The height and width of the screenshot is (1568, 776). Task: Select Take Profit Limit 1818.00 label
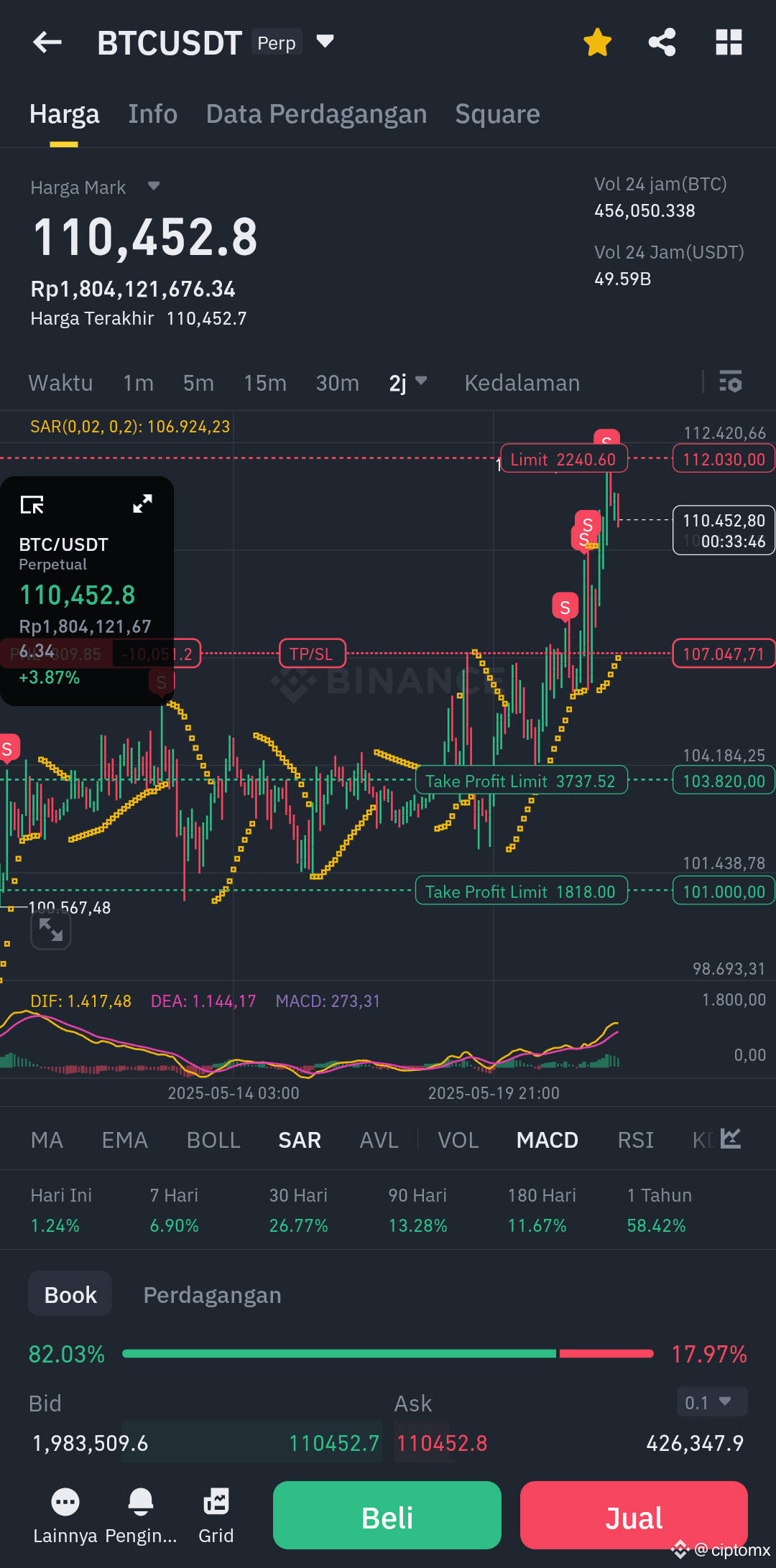[x=521, y=891]
